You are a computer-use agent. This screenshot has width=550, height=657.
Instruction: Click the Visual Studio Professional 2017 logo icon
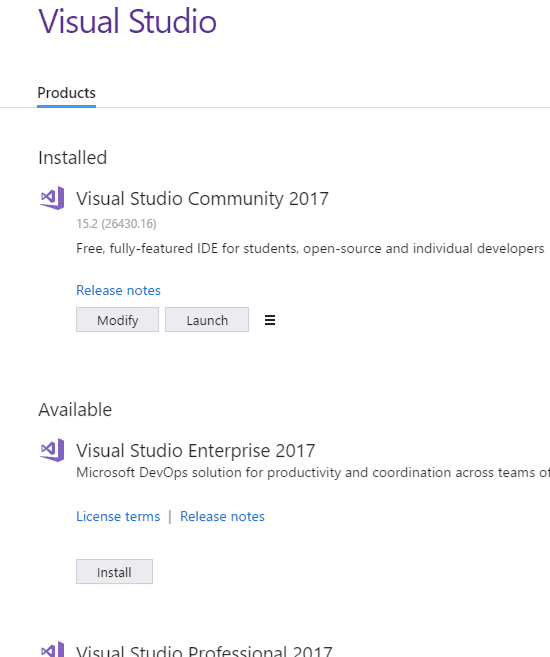coord(52,649)
